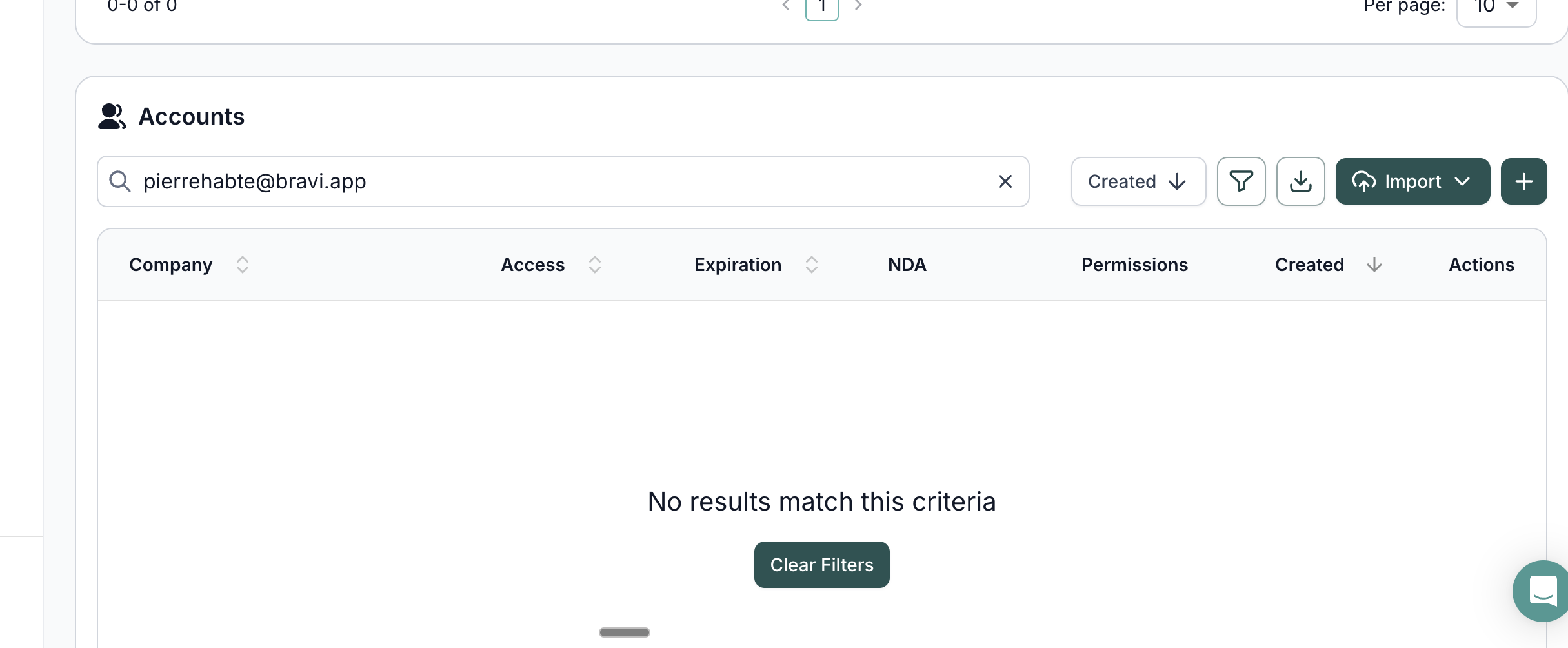
Task: Toggle Expiration column sort order
Action: [x=812, y=265]
